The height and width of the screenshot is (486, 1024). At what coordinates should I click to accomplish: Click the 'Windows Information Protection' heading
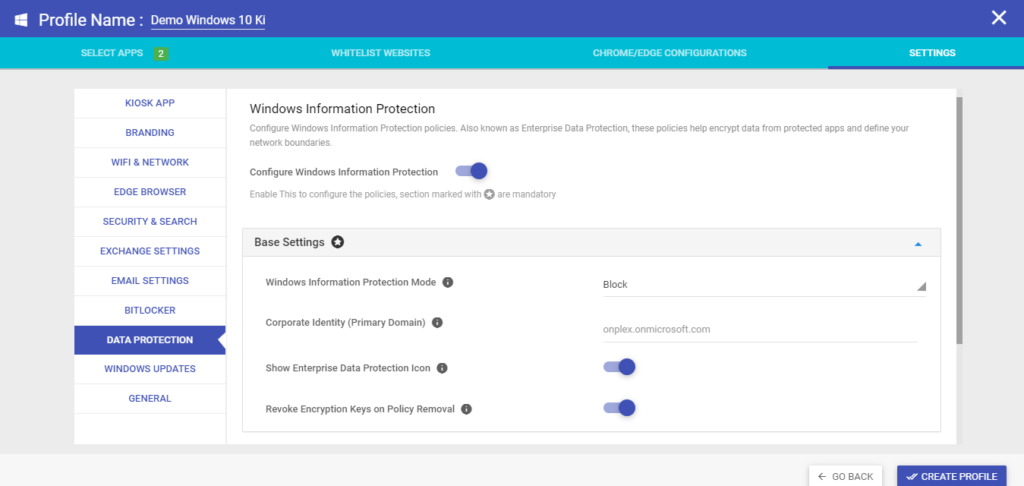coord(342,108)
